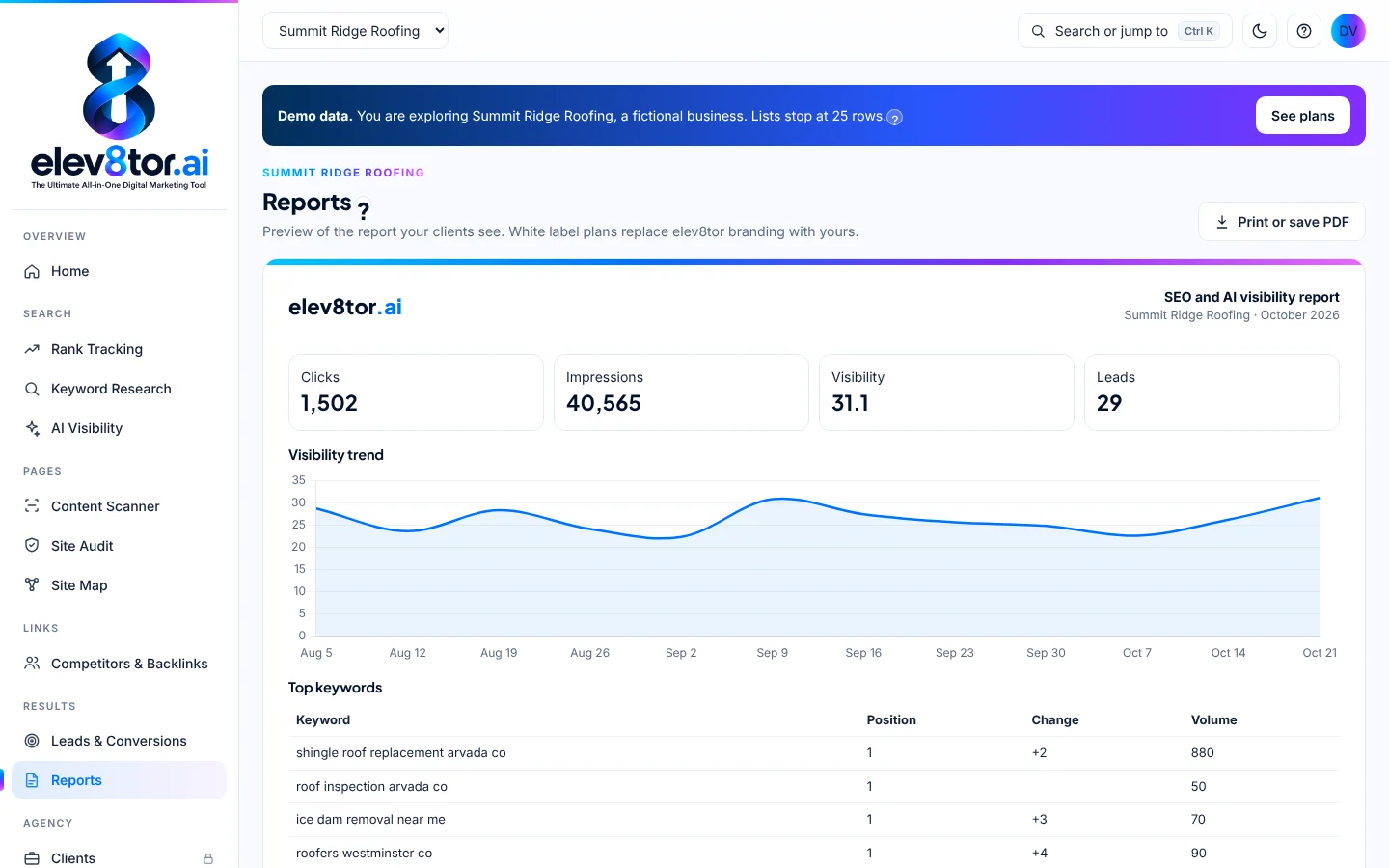Toggle dark mode with moon icon

tap(1260, 31)
